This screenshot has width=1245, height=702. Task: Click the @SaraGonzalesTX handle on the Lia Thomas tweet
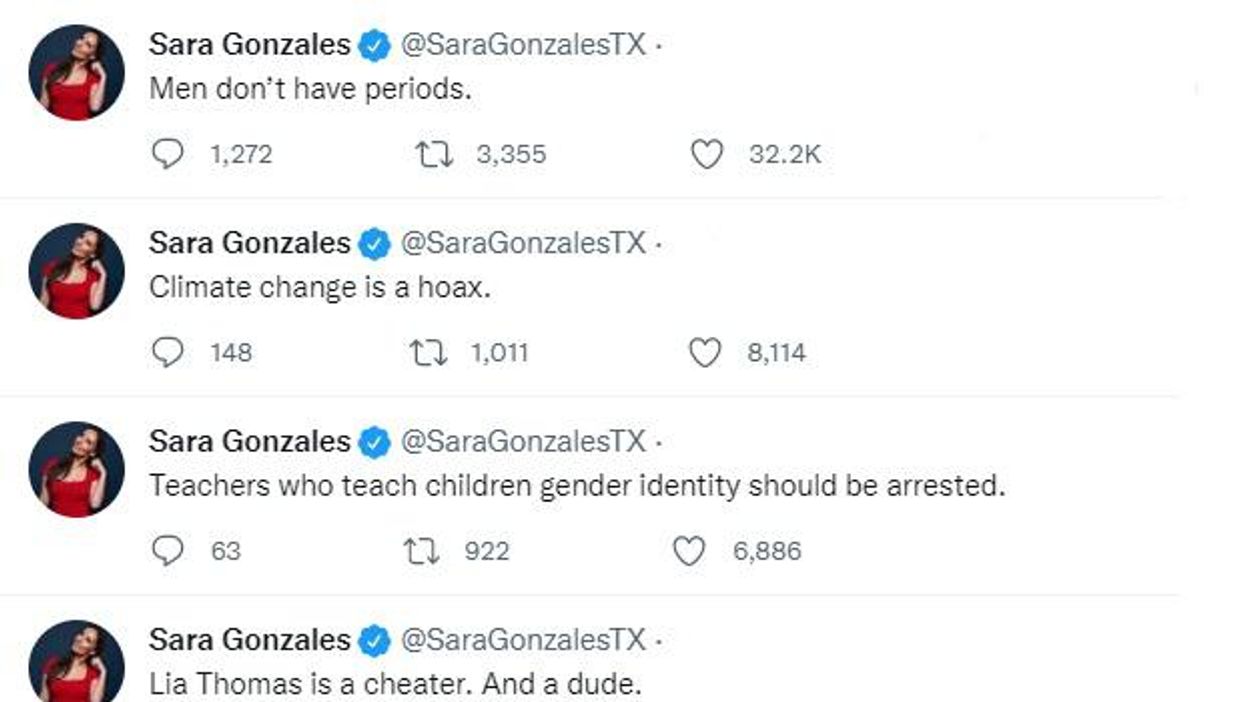[x=523, y=639]
